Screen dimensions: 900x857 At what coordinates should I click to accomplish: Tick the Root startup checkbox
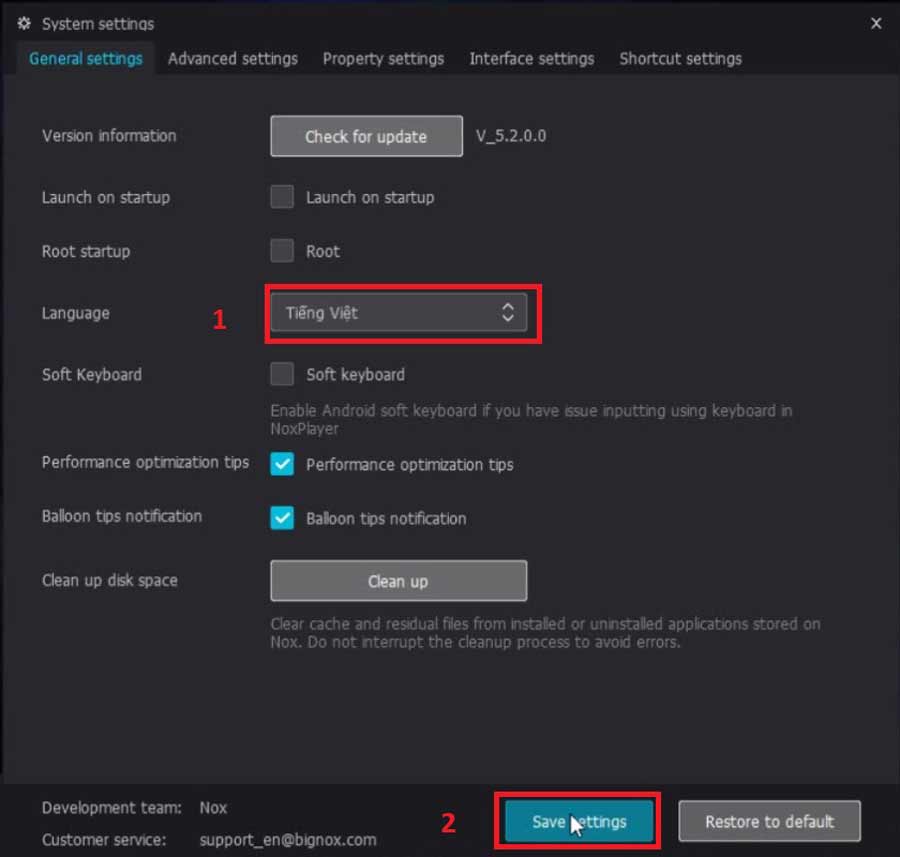[282, 251]
